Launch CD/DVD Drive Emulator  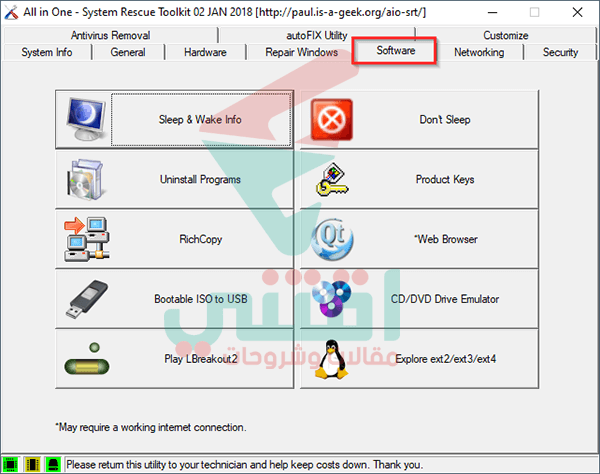point(419,299)
